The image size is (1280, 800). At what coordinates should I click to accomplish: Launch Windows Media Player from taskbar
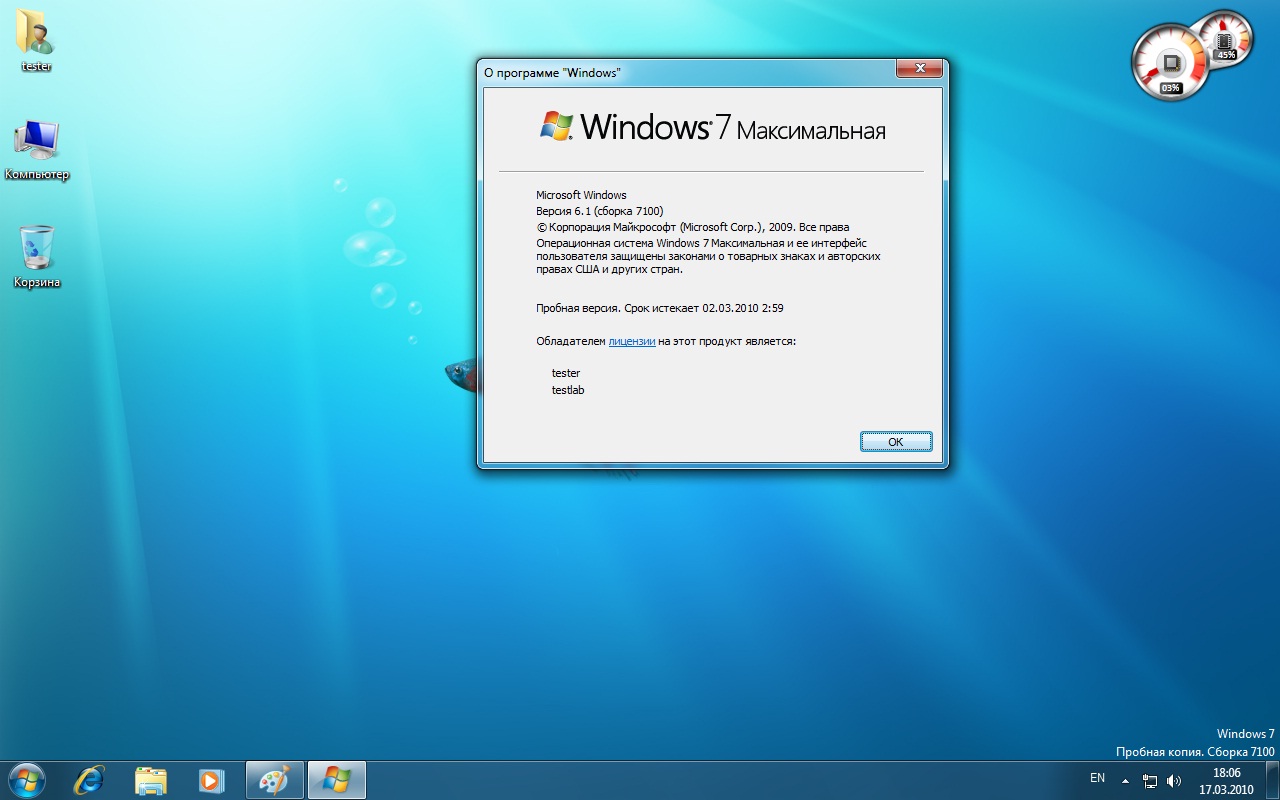click(x=210, y=780)
